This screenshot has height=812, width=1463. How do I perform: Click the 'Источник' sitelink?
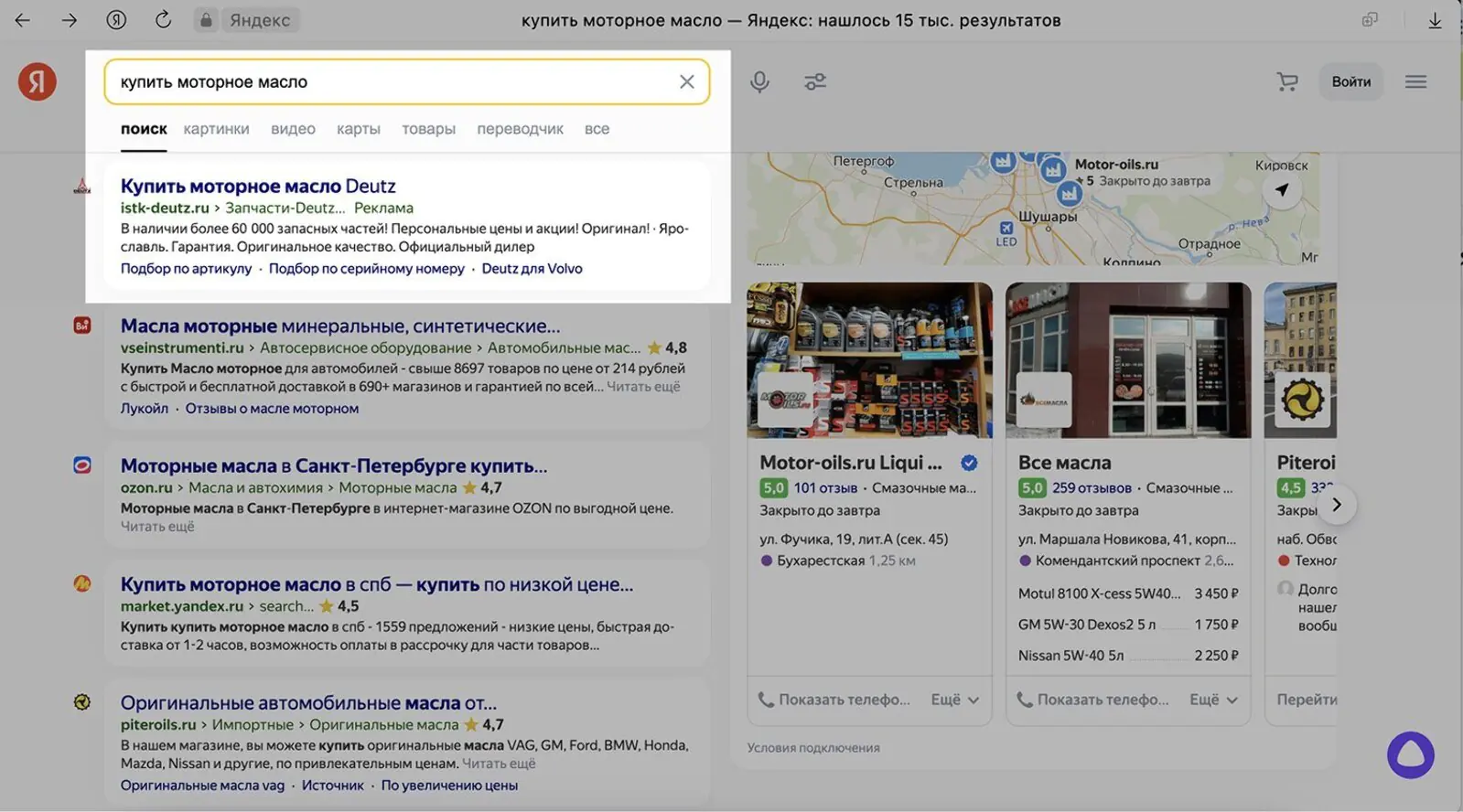tap(332, 785)
